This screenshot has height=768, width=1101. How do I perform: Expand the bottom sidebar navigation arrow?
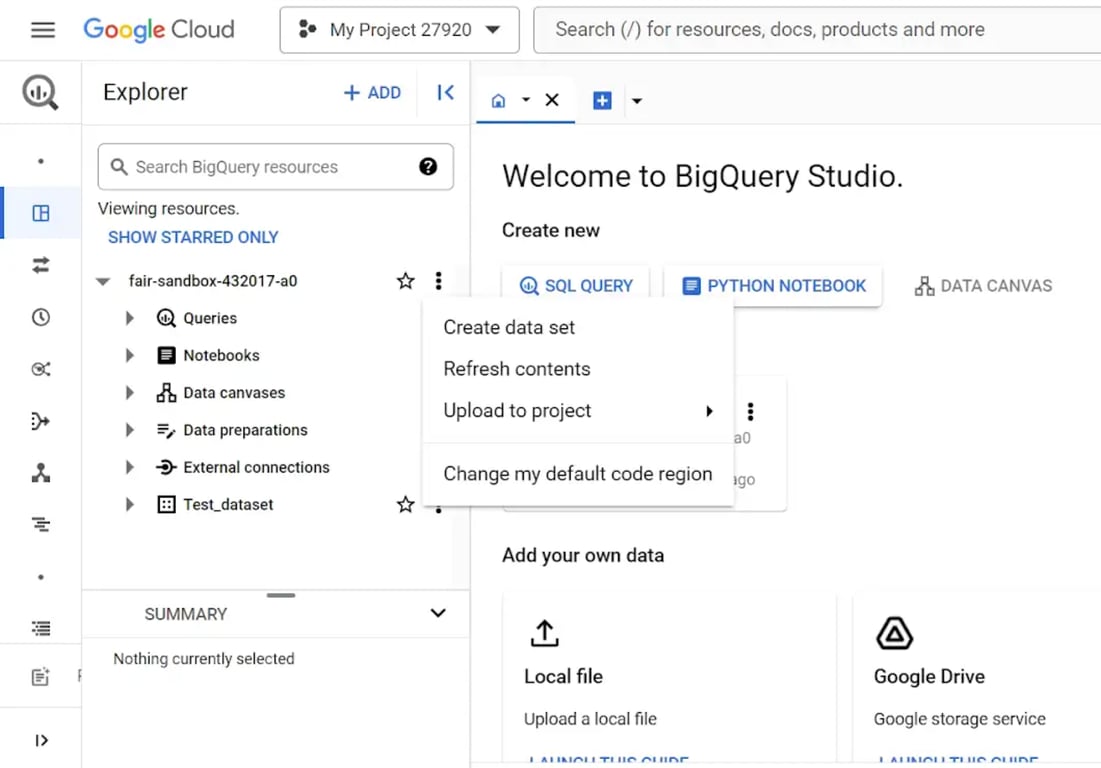(x=41, y=741)
